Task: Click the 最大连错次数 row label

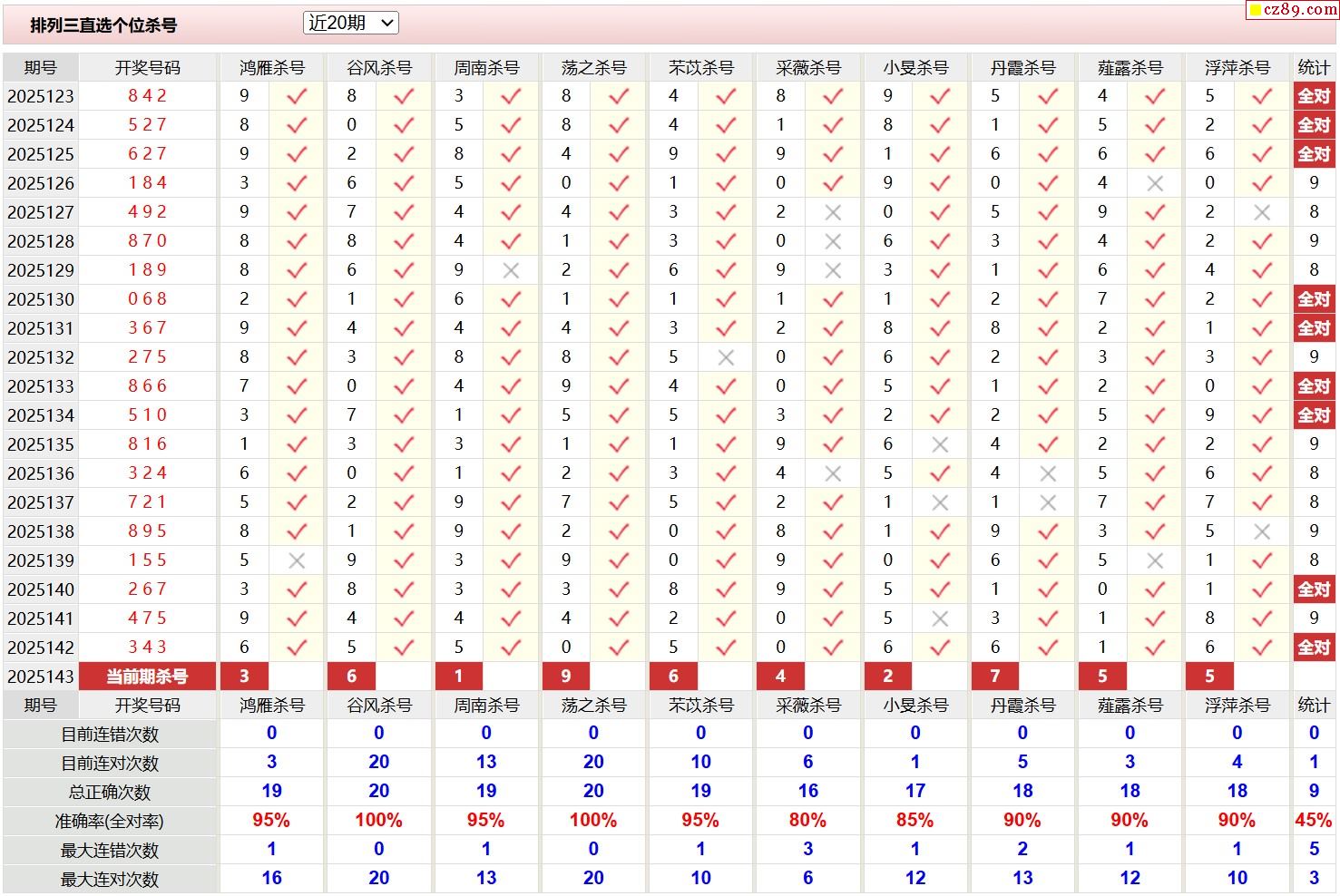Action: click(110, 850)
